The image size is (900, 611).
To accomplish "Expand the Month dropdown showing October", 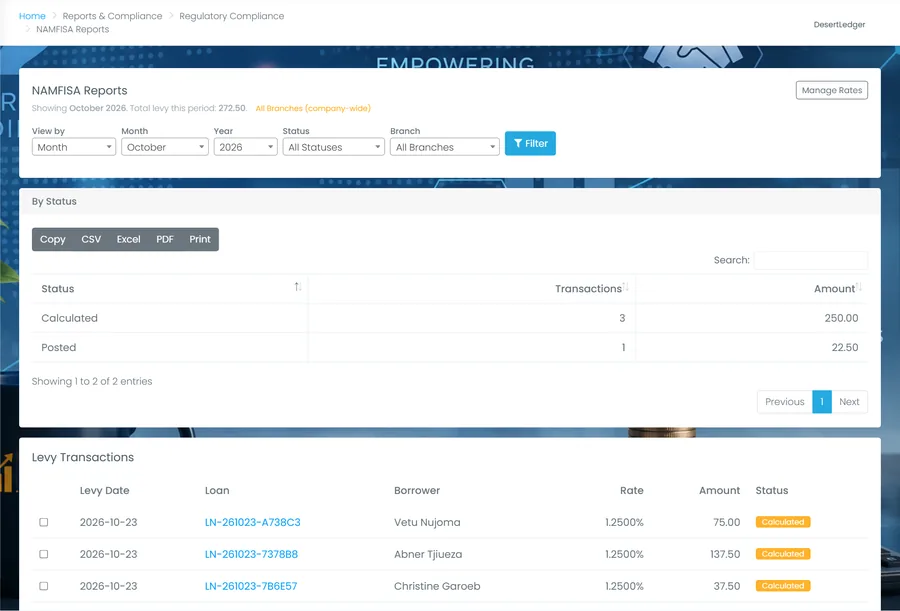I will [165, 147].
